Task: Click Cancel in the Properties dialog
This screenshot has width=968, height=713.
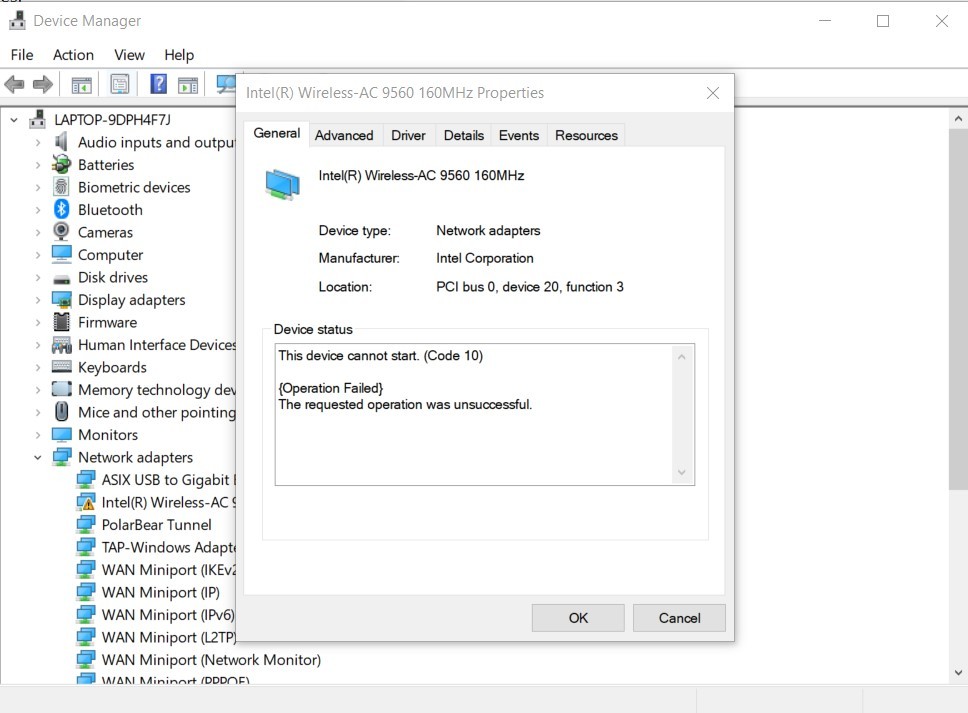Action: tap(679, 618)
